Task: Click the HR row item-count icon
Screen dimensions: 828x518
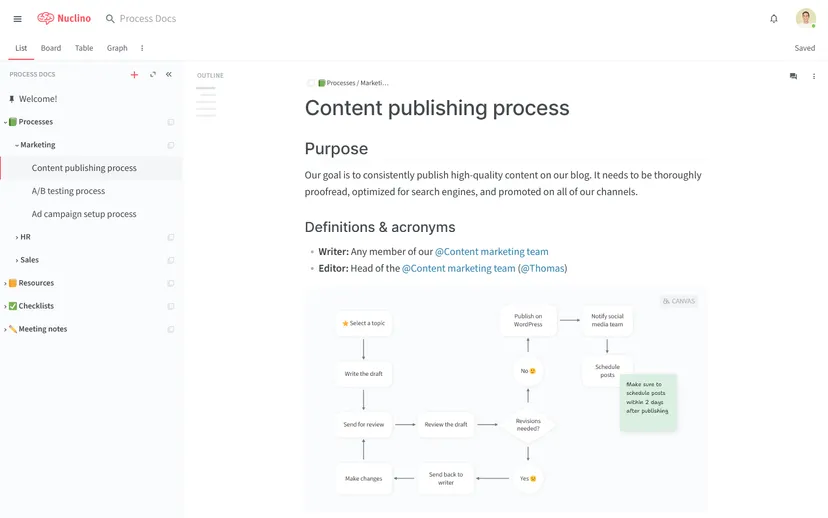Action: 171,237
